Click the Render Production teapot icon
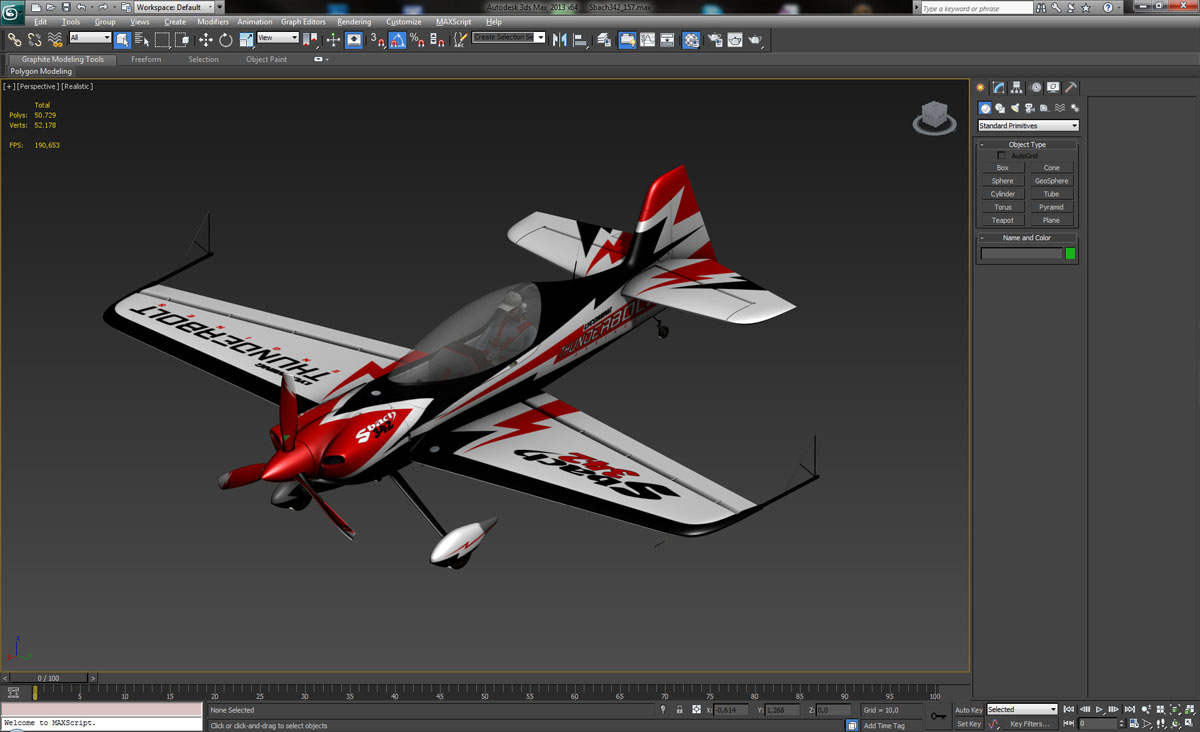The width and height of the screenshot is (1200, 732). coord(756,40)
